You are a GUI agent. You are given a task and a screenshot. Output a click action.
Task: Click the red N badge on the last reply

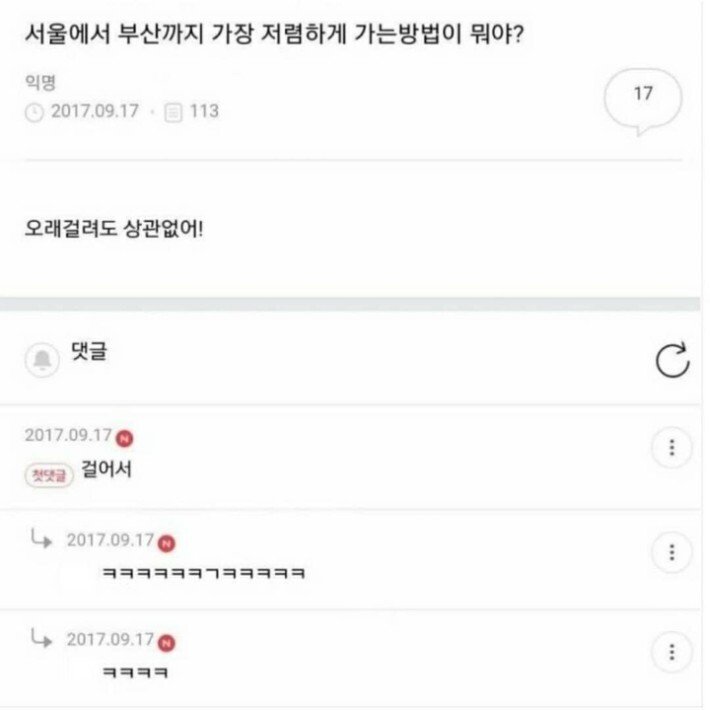tap(166, 641)
